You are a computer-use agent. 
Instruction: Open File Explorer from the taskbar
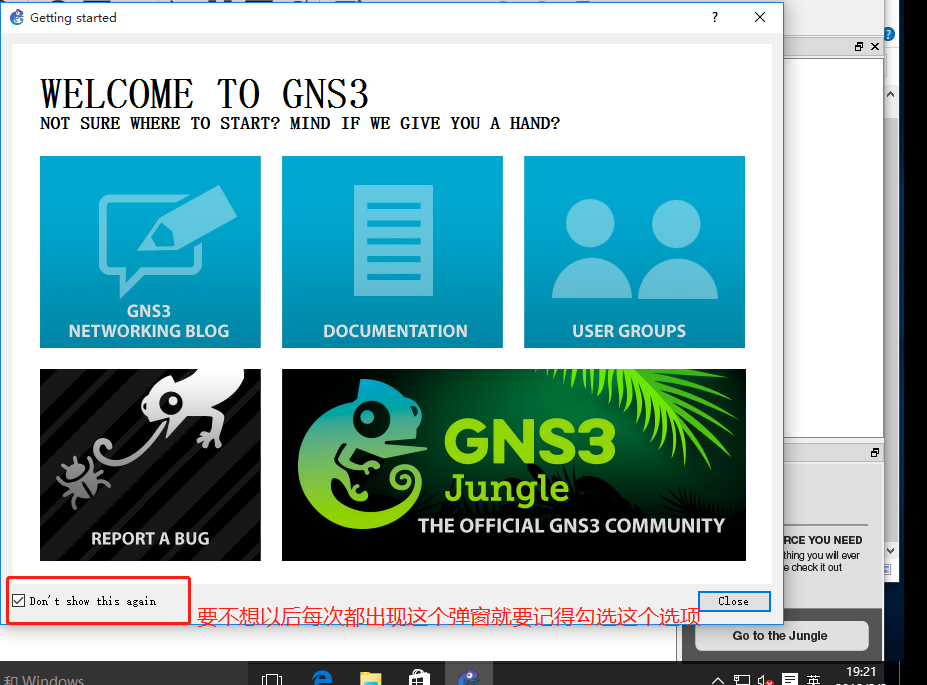coord(371,678)
